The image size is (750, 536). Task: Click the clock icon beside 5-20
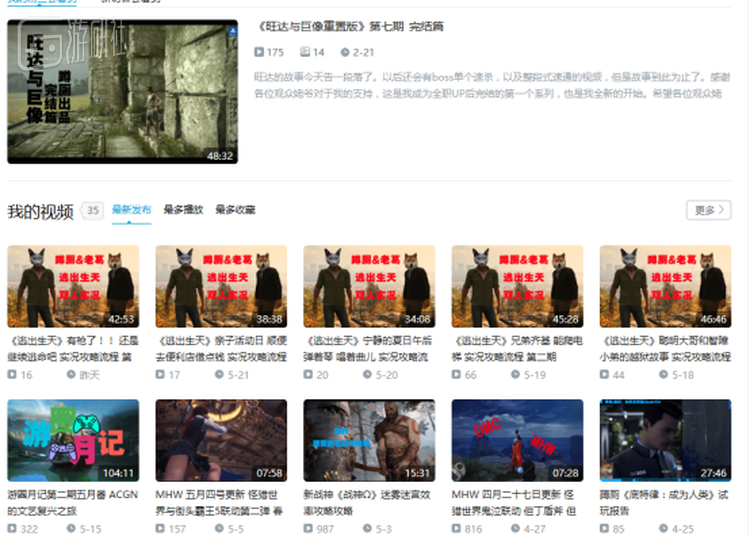tap(367, 374)
